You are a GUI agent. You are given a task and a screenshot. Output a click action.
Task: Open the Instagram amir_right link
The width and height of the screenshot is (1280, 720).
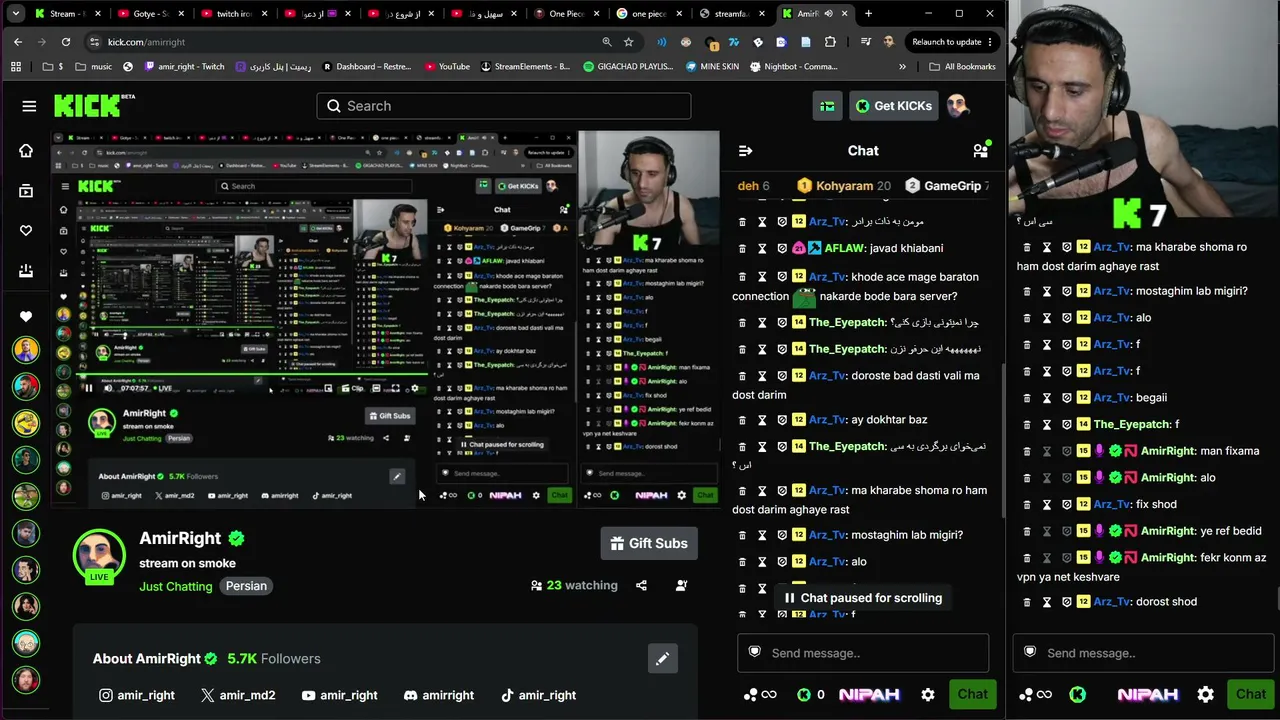137,695
